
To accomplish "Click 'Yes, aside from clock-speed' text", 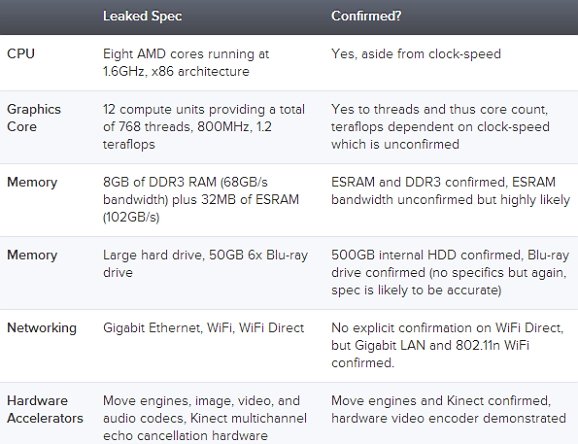I will click(x=416, y=54).
